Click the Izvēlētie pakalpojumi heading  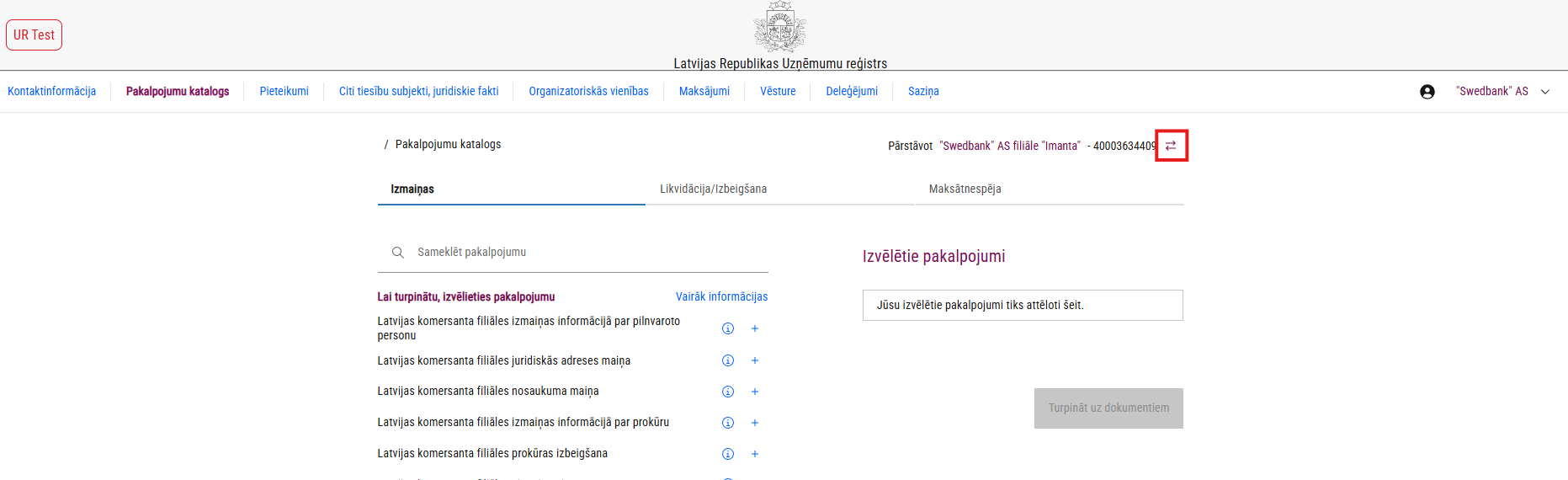tap(933, 256)
